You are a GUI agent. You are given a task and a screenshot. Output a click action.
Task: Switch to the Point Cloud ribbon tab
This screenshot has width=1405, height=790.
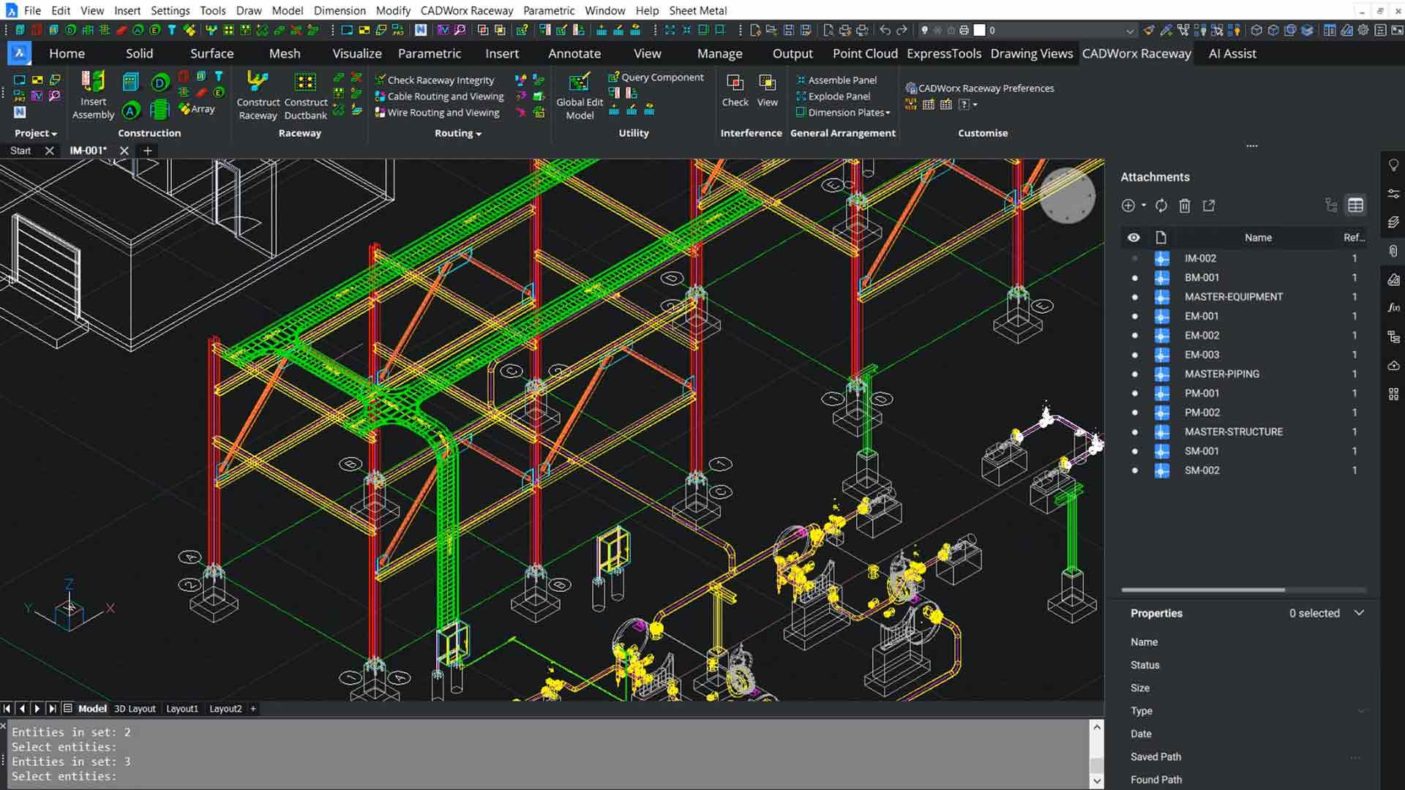pyautogui.click(x=865, y=54)
